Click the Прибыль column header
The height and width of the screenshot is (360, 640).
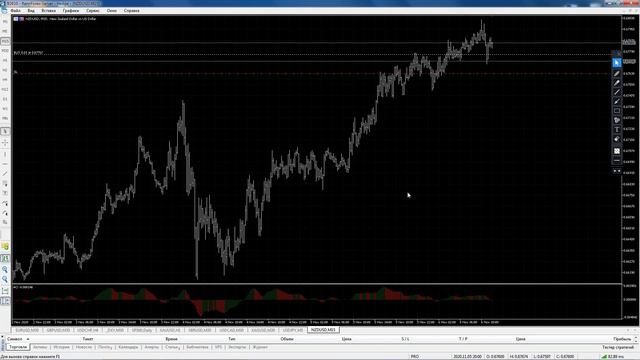pos(622,339)
